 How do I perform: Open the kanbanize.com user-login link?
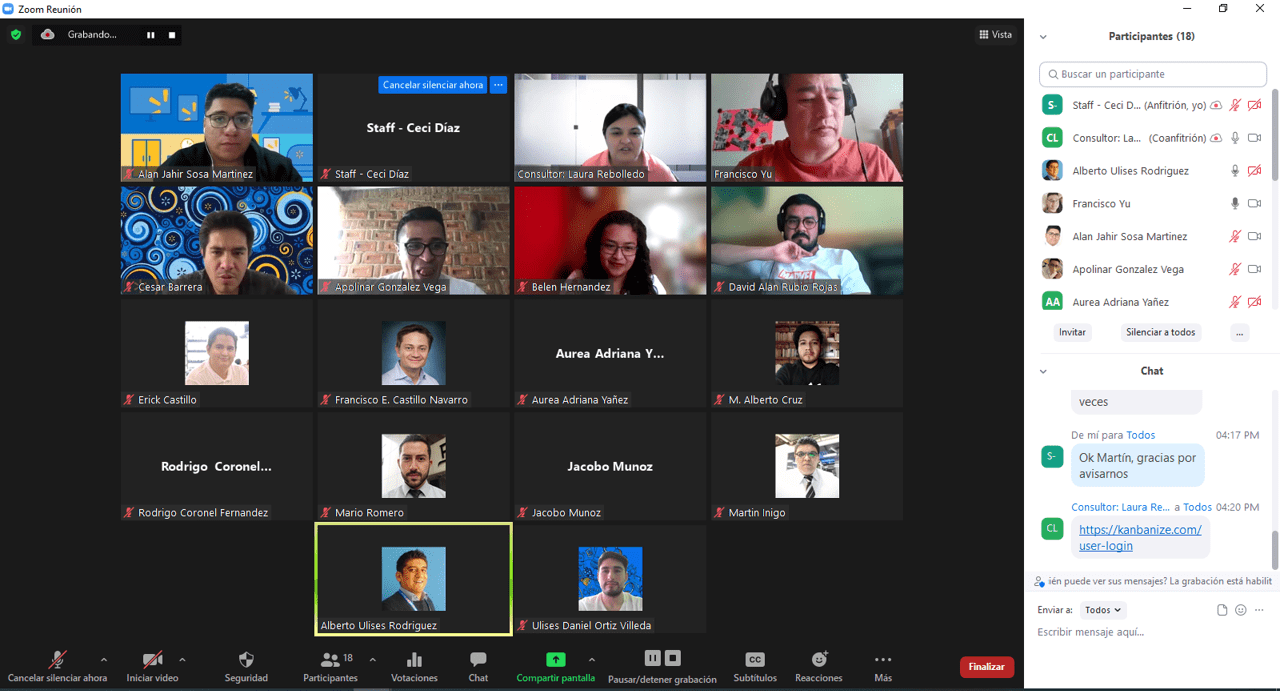(1140, 538)
